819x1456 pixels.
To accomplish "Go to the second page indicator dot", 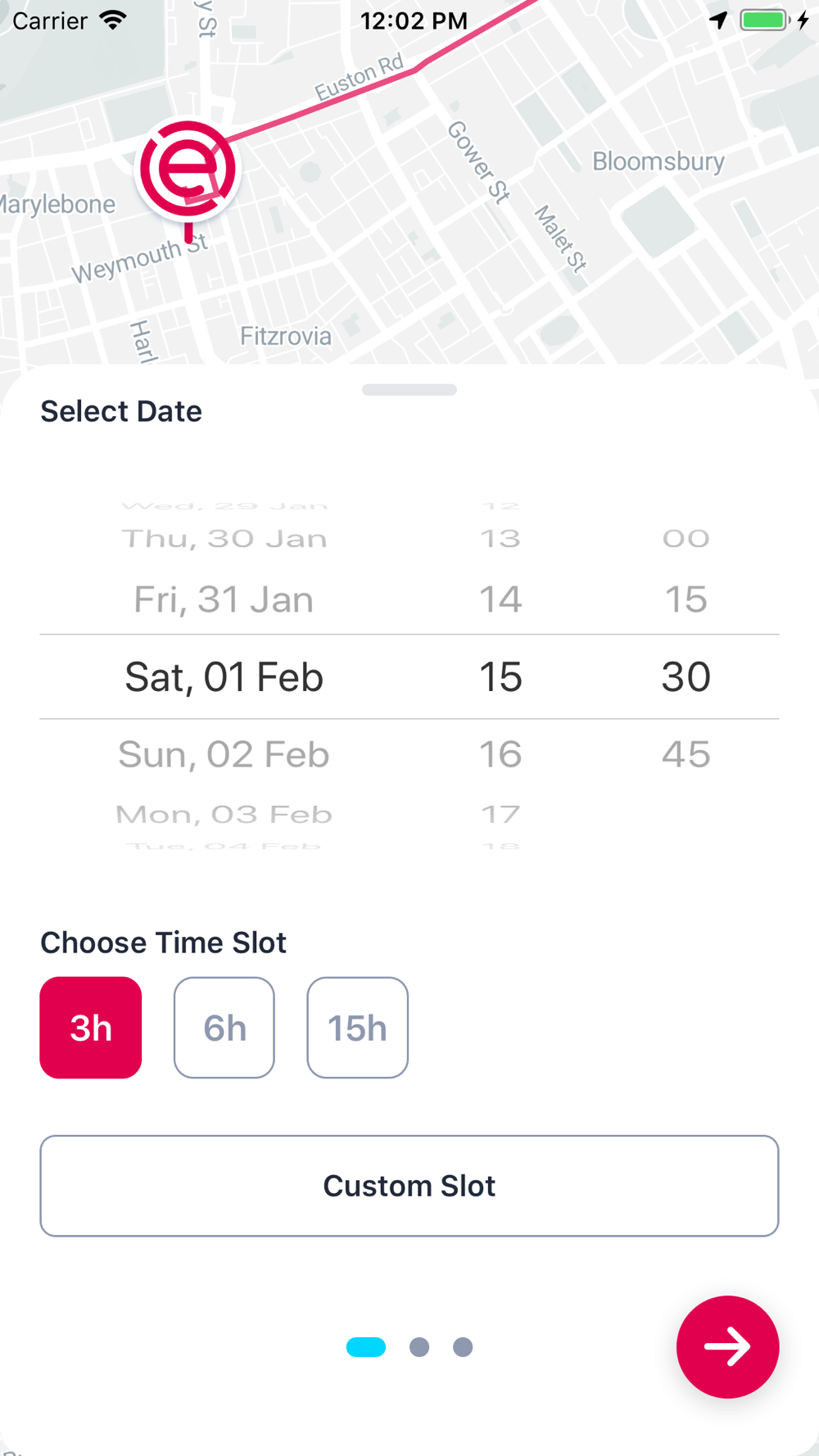I will (419, 1347).
